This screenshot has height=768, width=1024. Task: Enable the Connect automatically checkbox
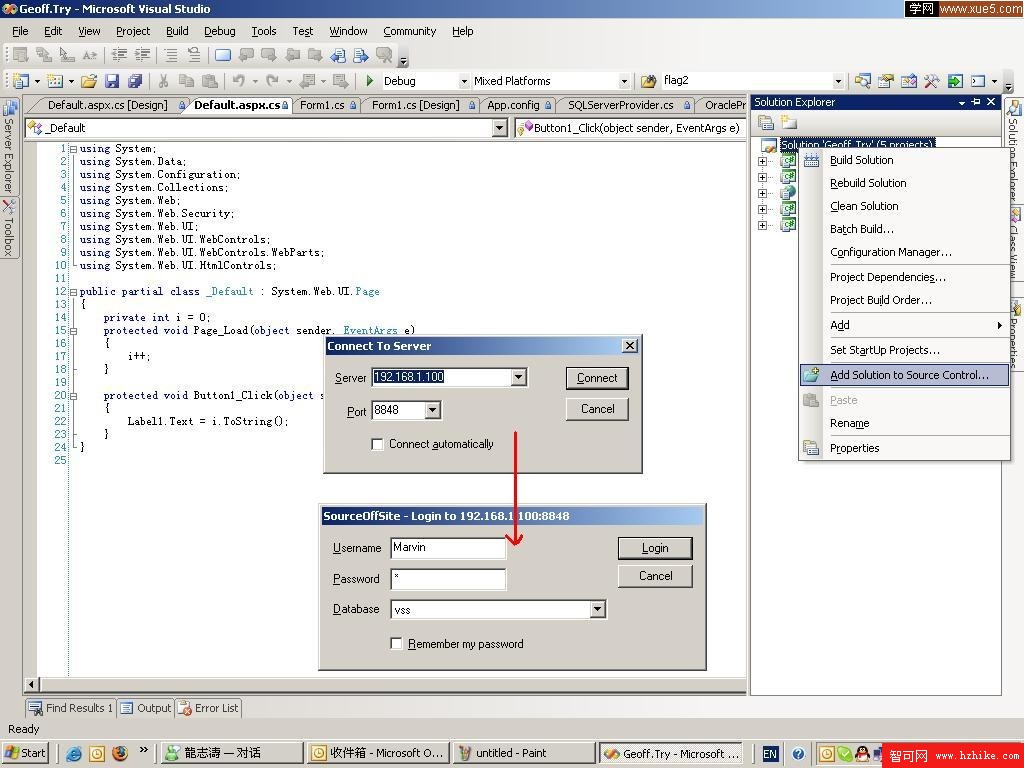[377, 444]
